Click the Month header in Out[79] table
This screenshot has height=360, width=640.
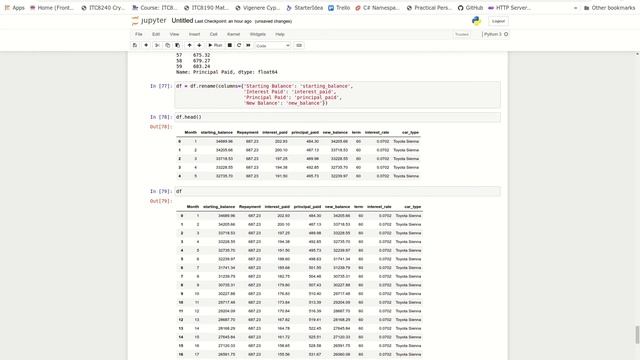click(193, 207)
